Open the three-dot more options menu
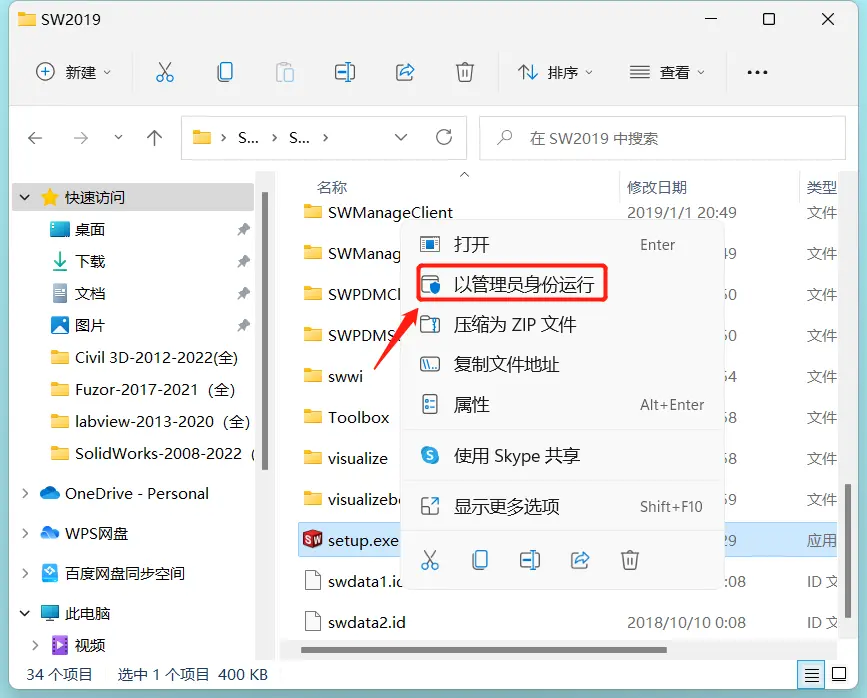Image resolution: width=867 pixels, height=698 pixels. point(757,72)
